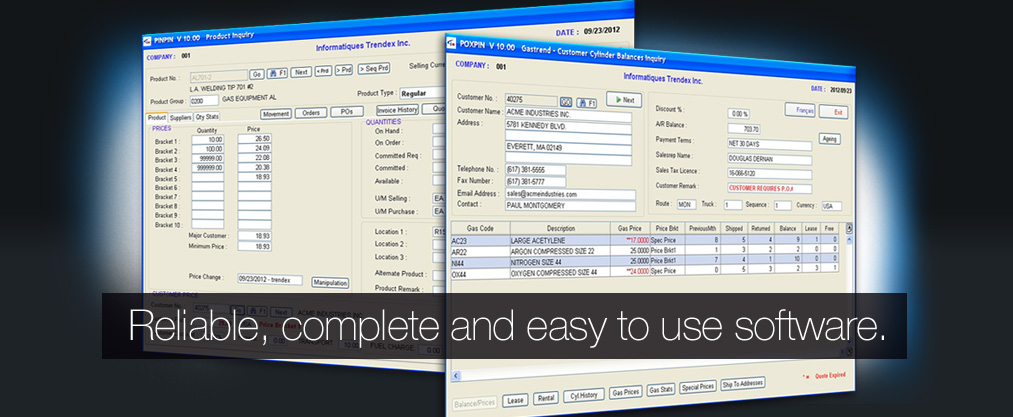Click Price Change field 09/23/2012 - trendex
The height and width of the screenshot is (417, 1013).
pos(269,279)
